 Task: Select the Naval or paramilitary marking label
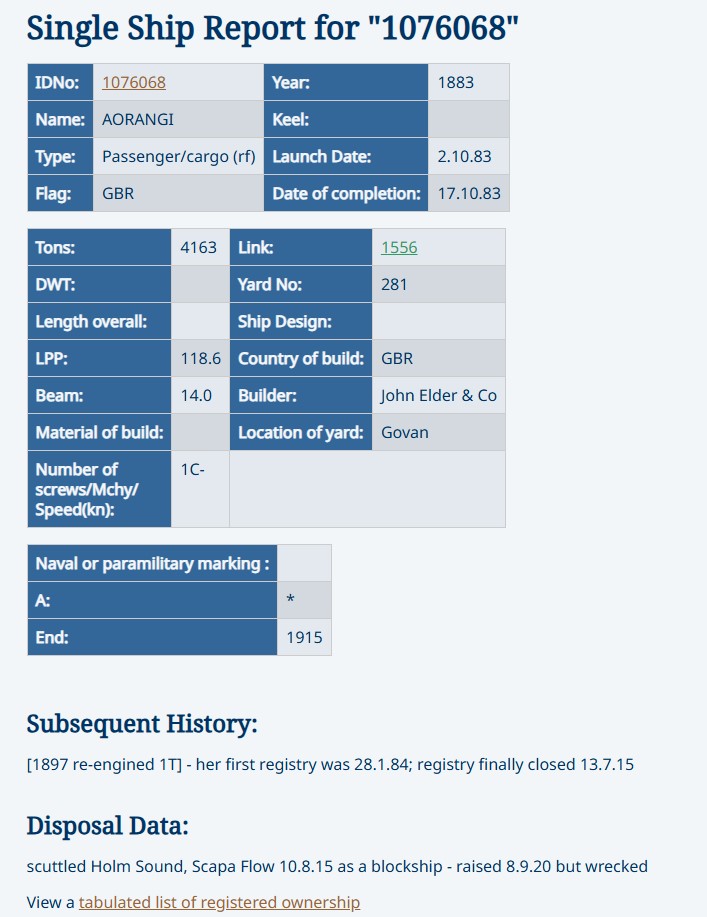[152, 563]
